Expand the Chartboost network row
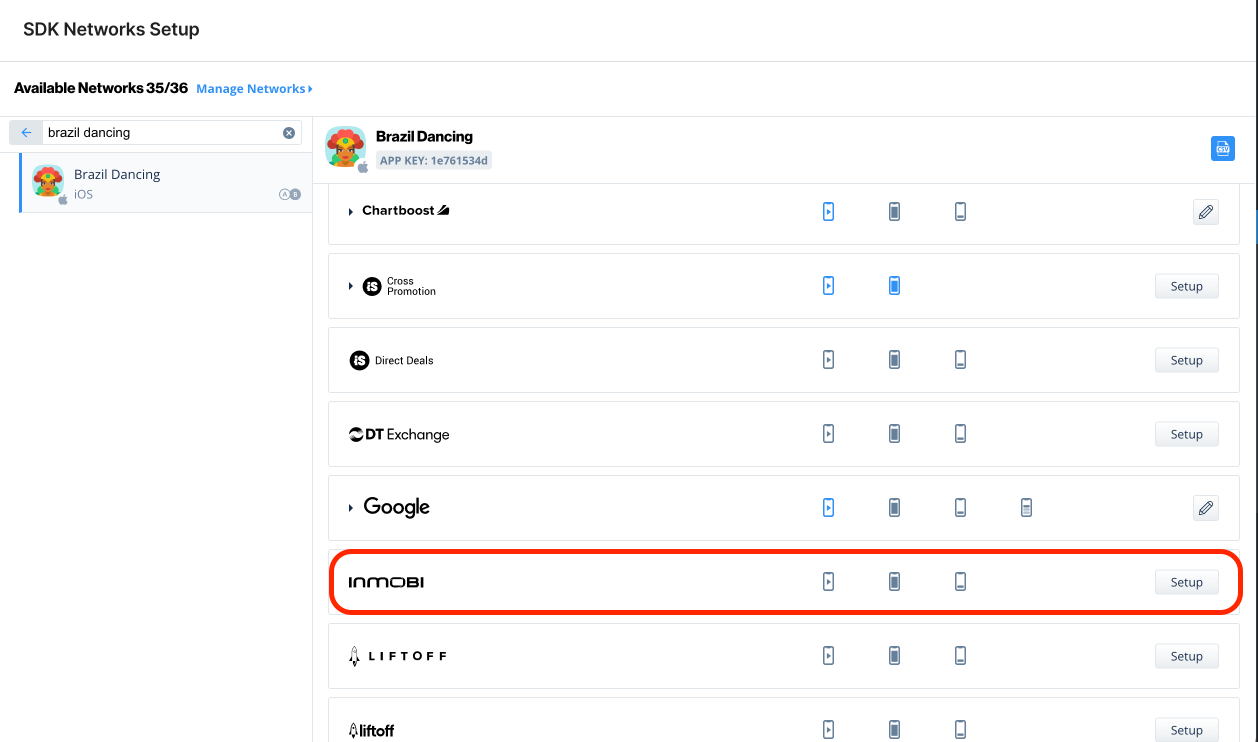Image resolution: width=1258 pixels, height=742 pixels. [x=351, y=212]
